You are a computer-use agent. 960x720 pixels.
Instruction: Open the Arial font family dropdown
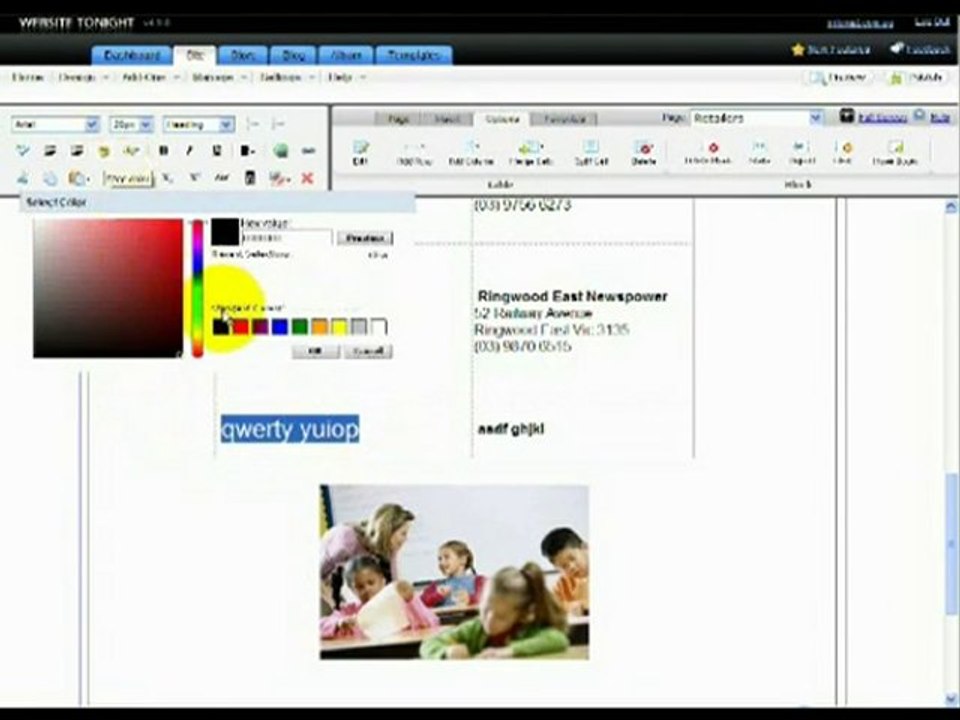click(x=54, y=124)
